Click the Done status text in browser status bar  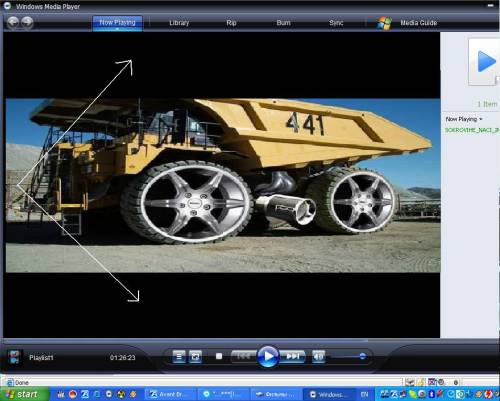22,383
